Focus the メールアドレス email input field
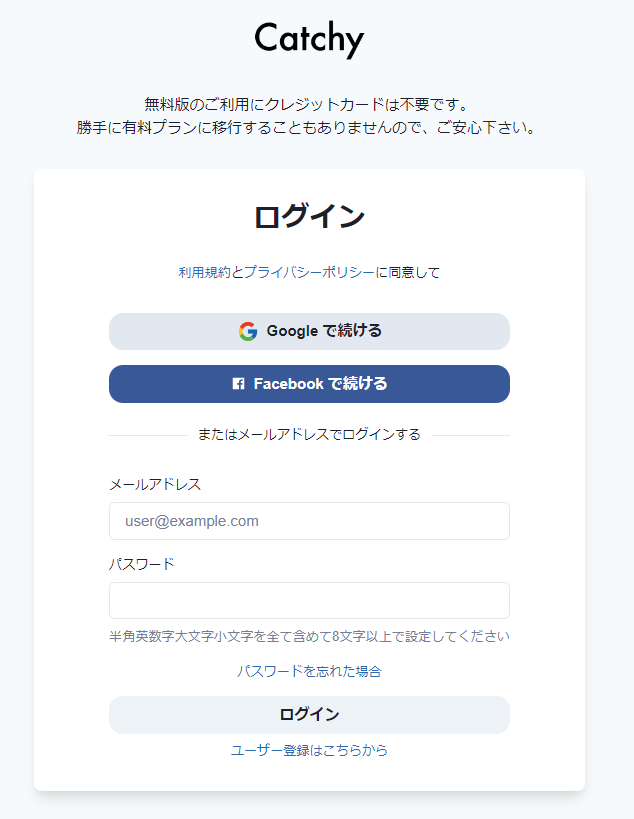 click(309, 521)
